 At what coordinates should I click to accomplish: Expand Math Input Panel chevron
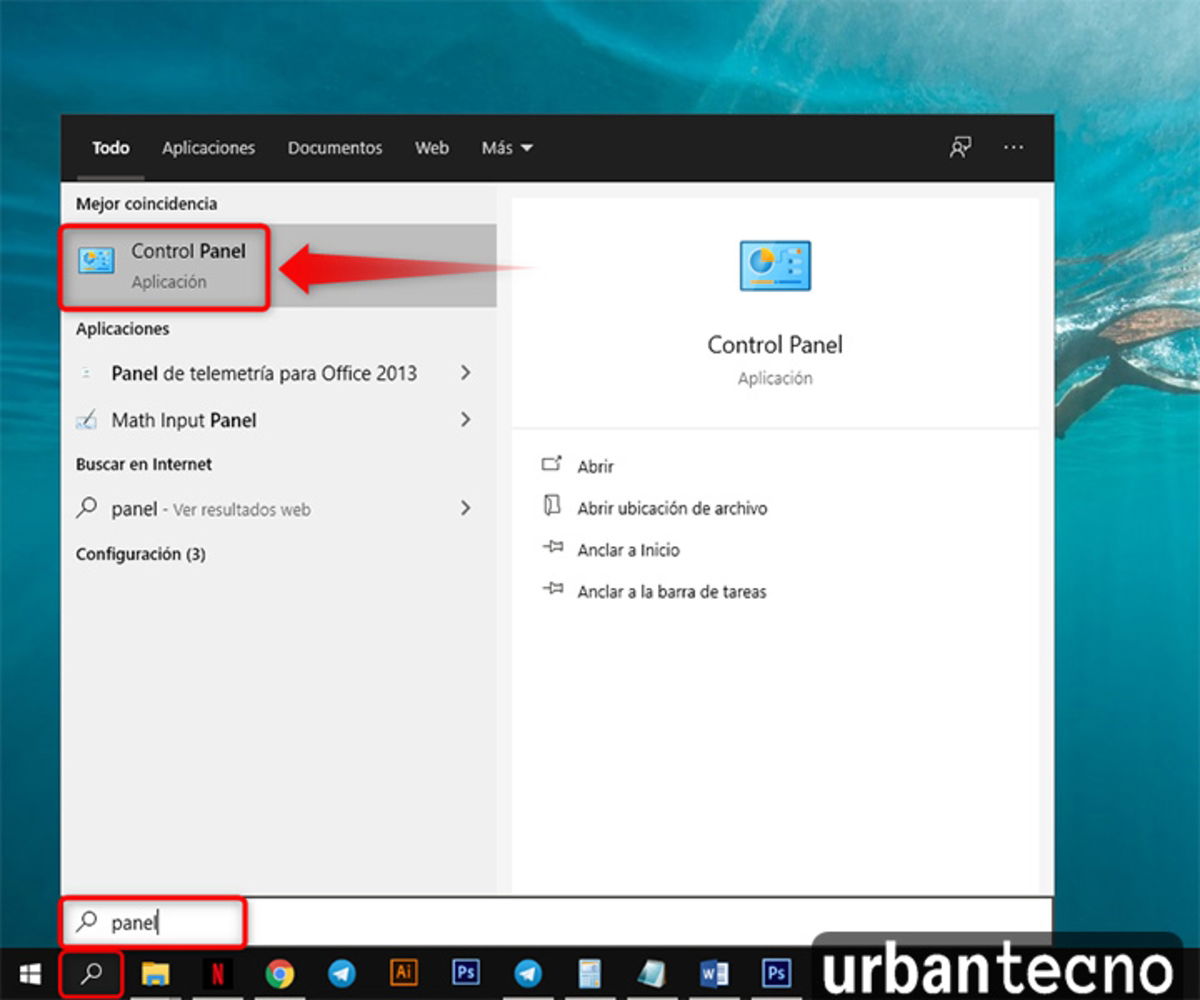pyautogui.click(x=465, y=420)
